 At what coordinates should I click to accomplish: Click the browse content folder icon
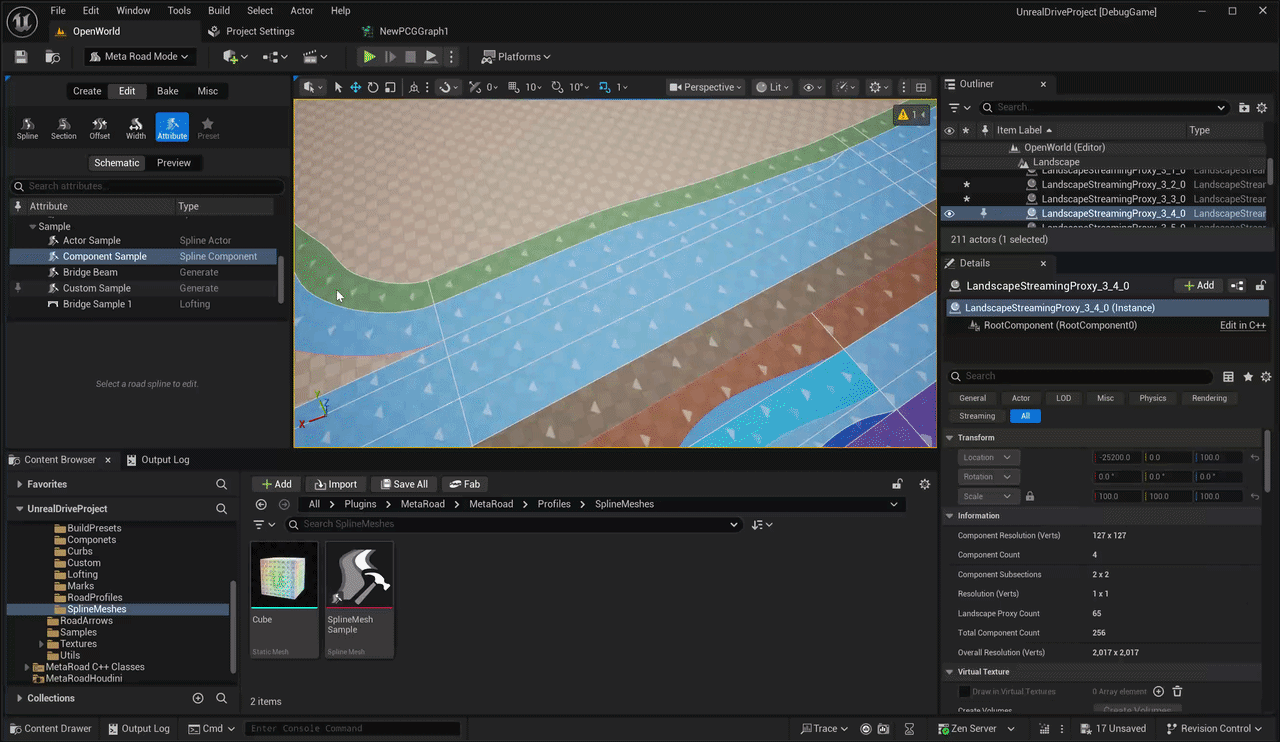(52, 57)
